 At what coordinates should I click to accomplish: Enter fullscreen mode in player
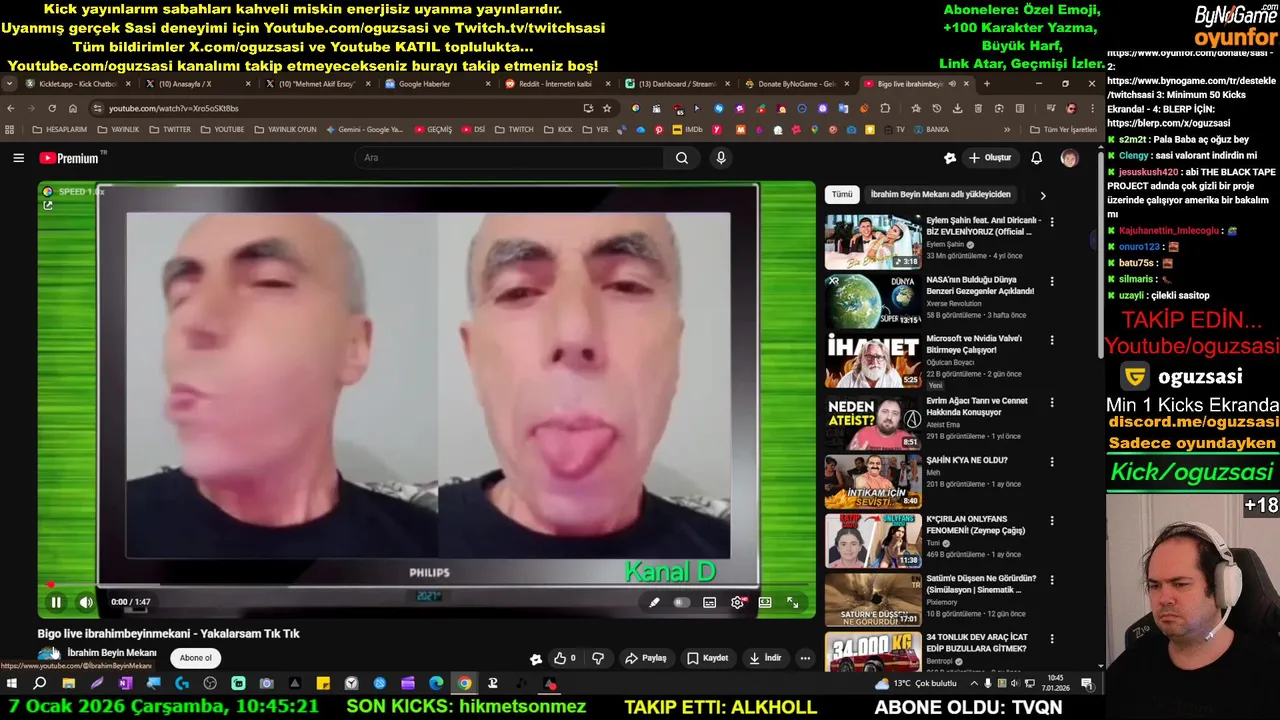tap(793, 602)
